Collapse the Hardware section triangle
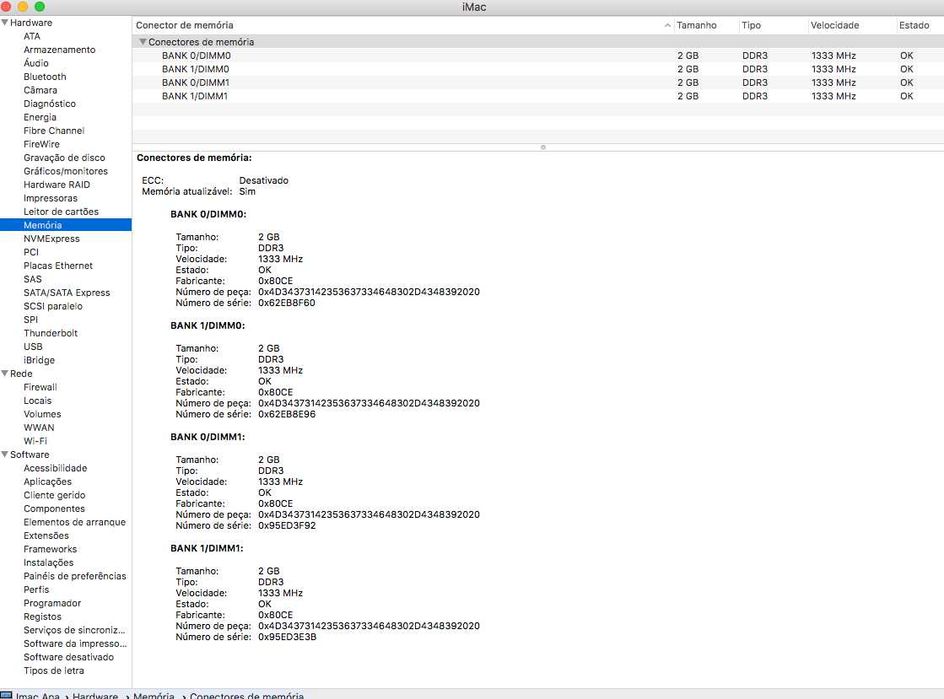This screenshot has height=699, width=944. pos(5,22)
